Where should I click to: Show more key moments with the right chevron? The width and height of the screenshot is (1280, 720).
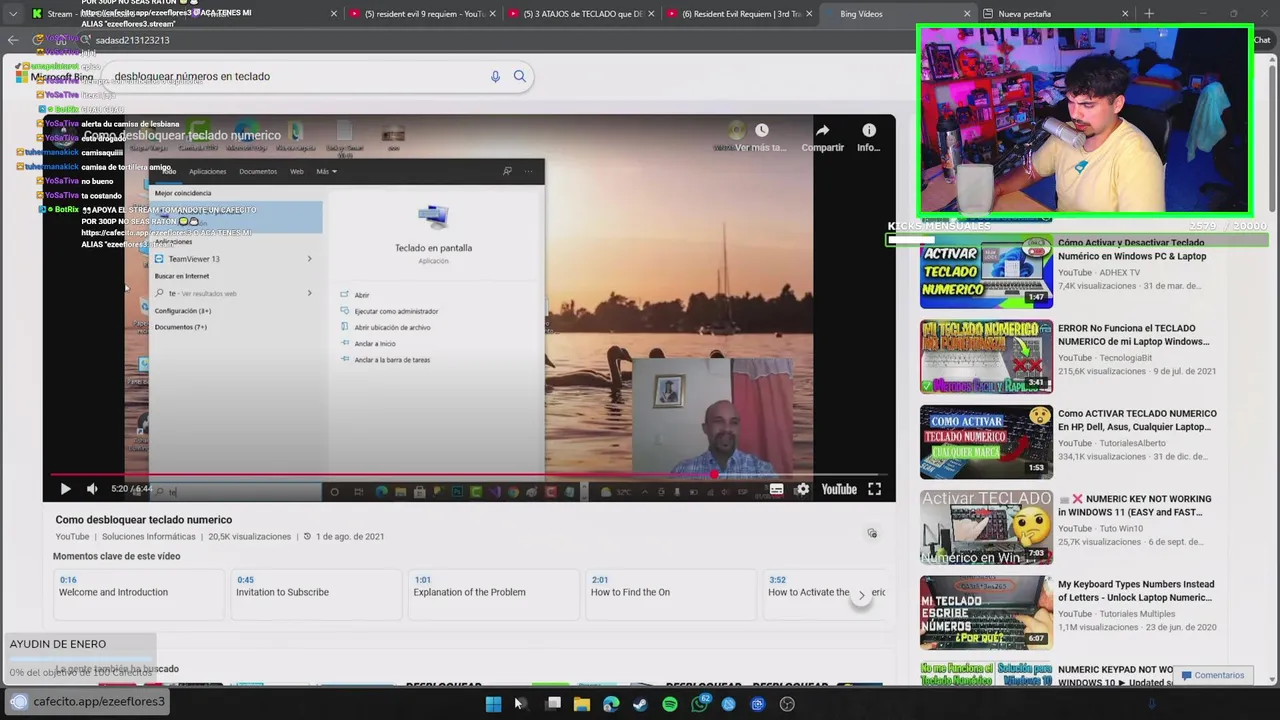point(861,595)
